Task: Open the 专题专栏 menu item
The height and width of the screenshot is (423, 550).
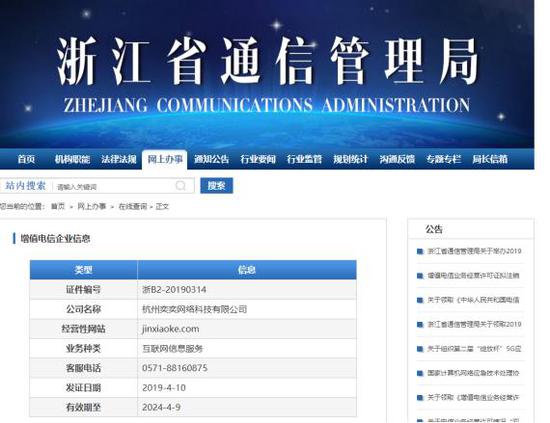Action: point(443,159)
